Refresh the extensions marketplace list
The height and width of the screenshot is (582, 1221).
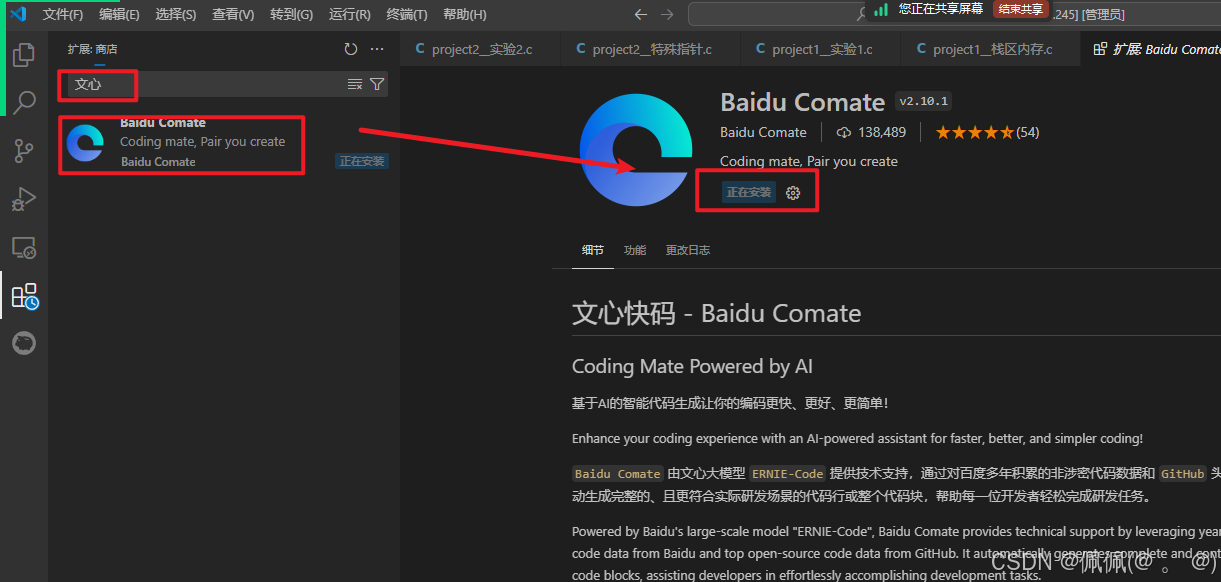350,49
